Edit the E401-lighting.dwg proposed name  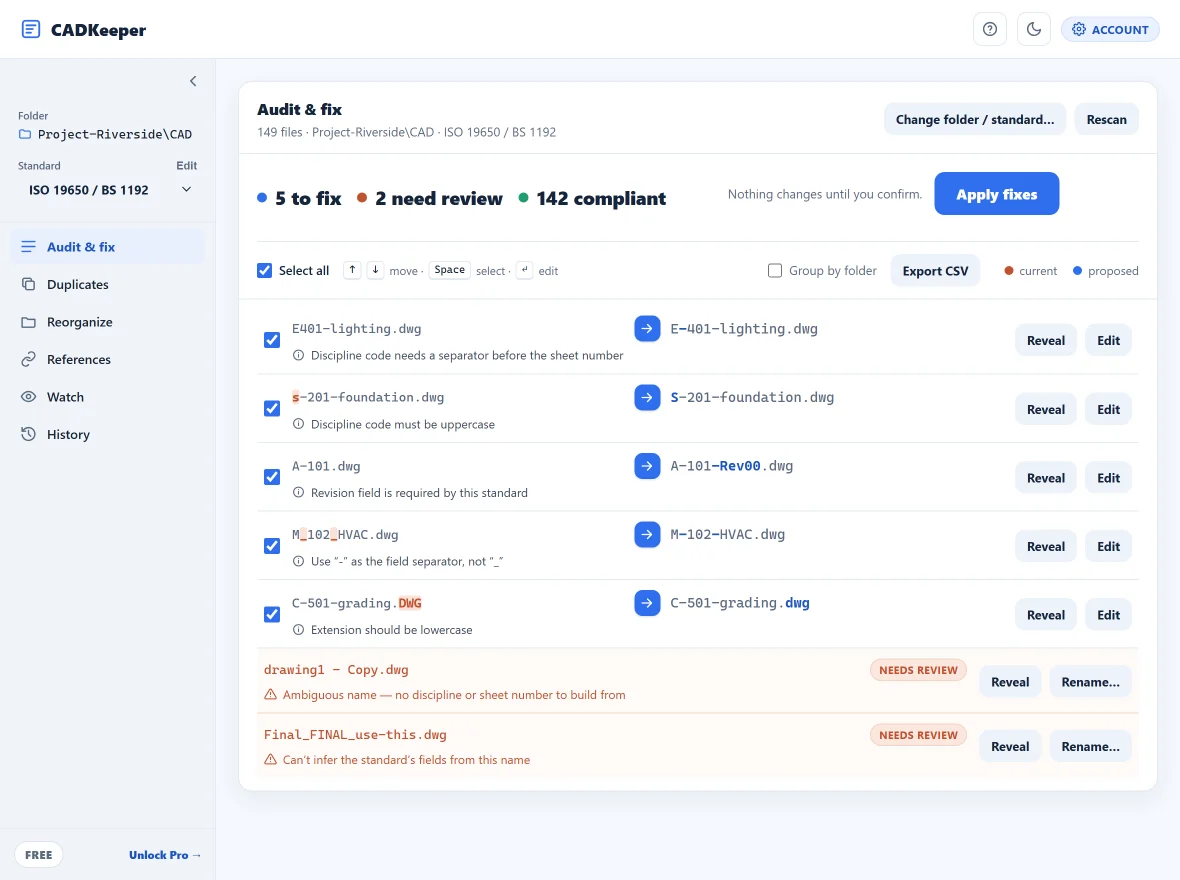pyautogui.click(x=1108, y=340)
